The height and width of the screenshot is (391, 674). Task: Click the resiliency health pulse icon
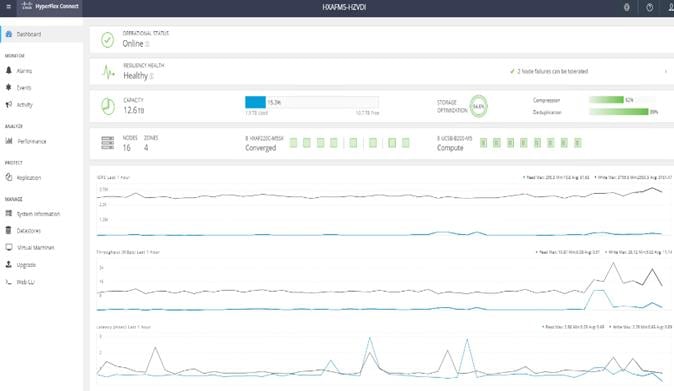108,72
